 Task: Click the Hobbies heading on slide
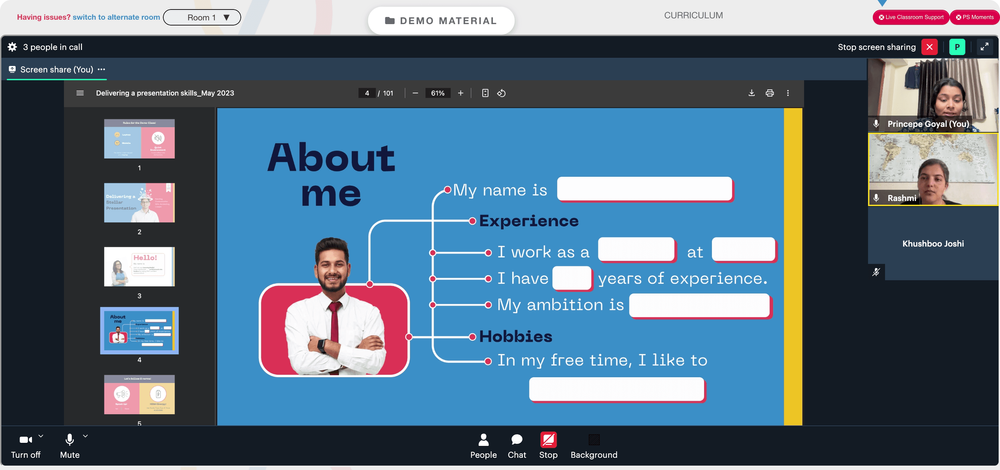coord(515,337)
